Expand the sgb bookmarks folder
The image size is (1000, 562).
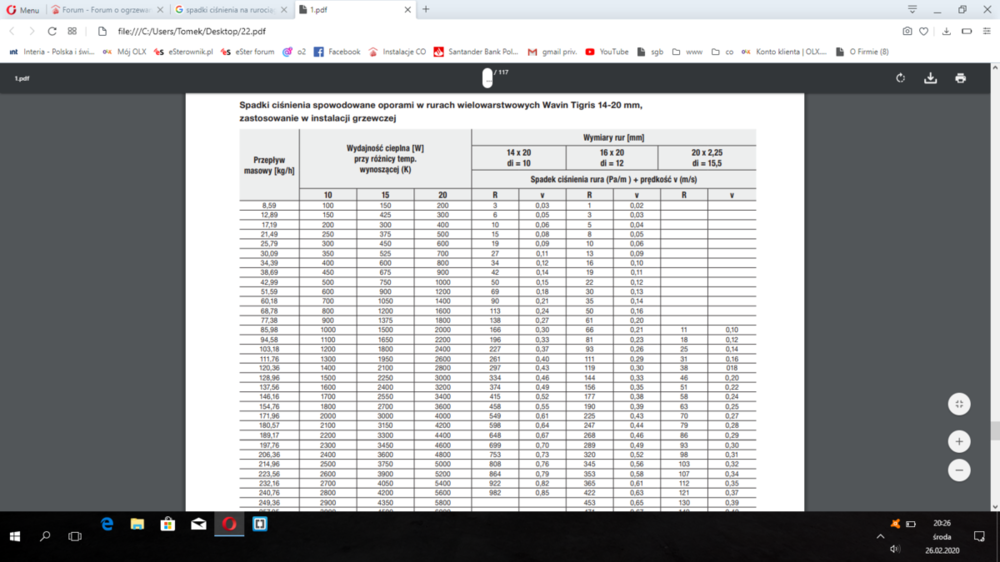pos(650,51)
